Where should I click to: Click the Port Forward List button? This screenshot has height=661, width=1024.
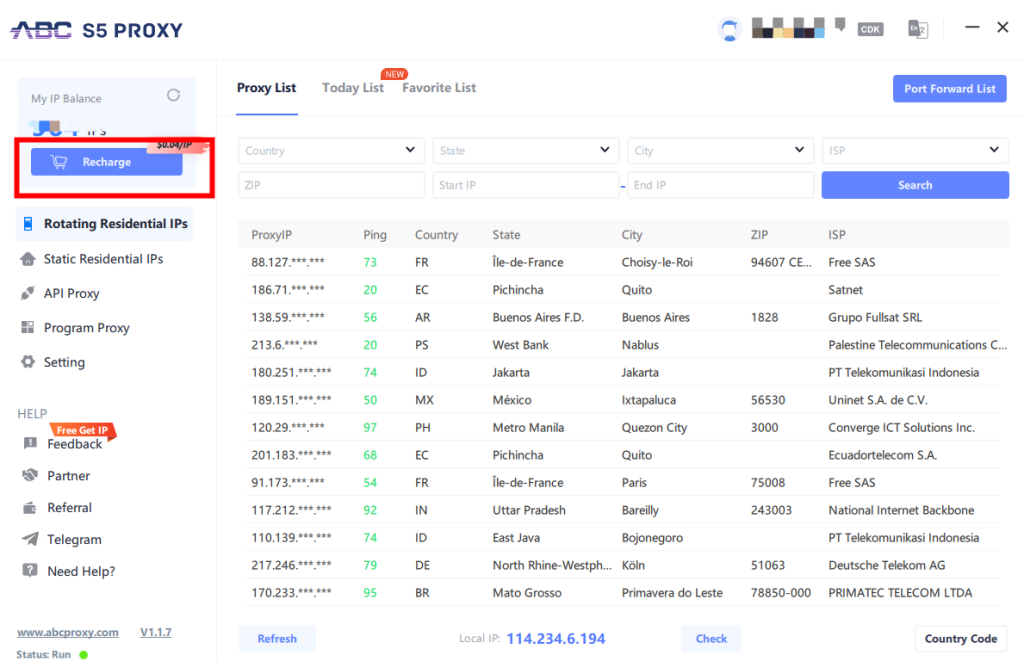point(950,89)
